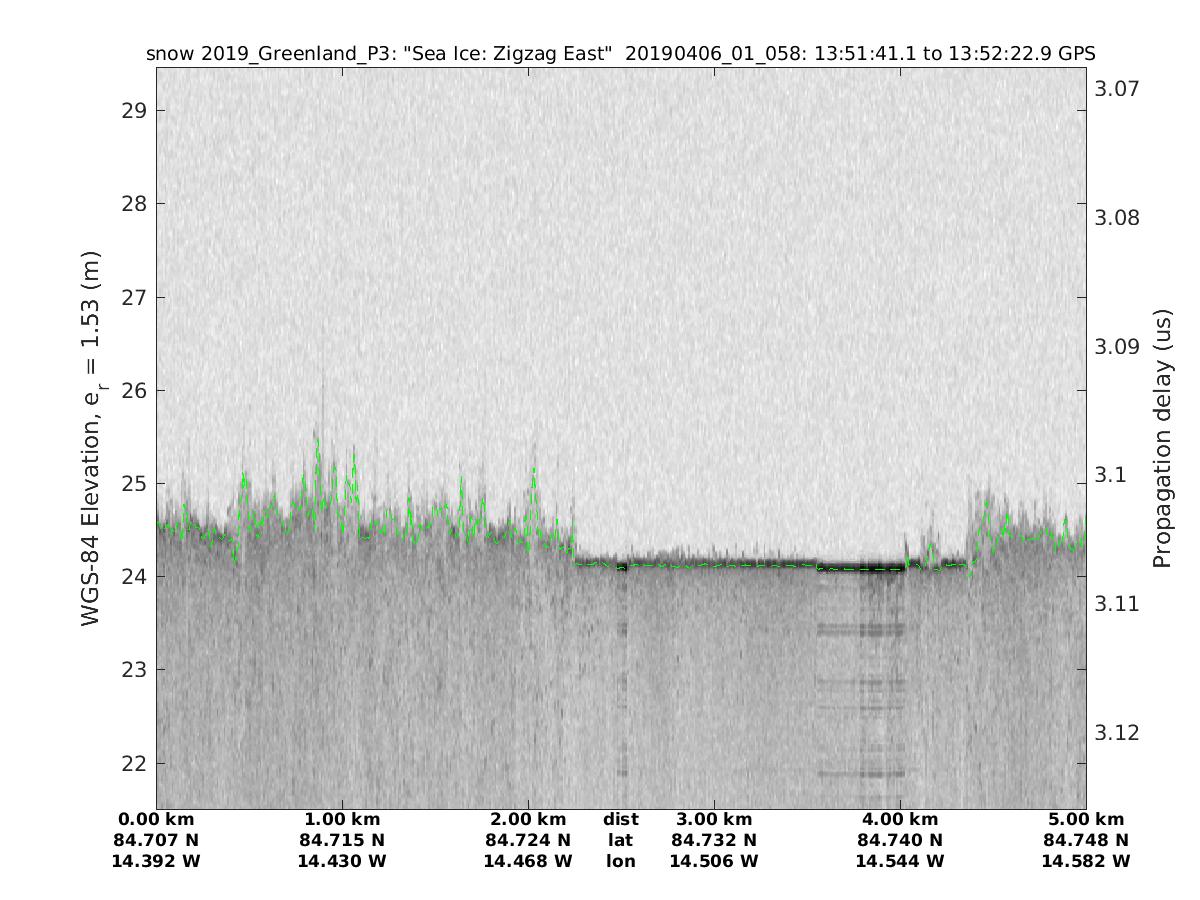The height and width of the screenshot is (900, 1200).
Task: Click the '0.00 km' distance label
Action: [x=157, y=820]
